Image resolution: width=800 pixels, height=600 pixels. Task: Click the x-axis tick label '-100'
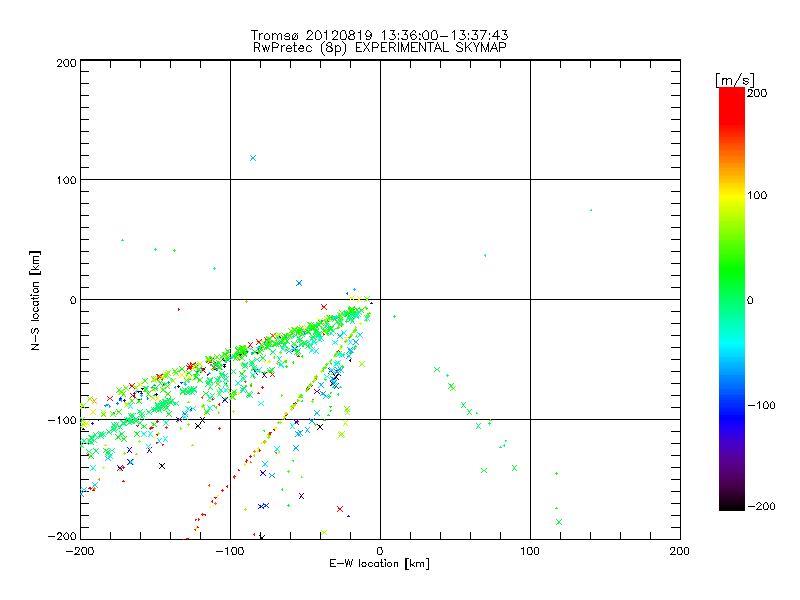pos(230,551)
